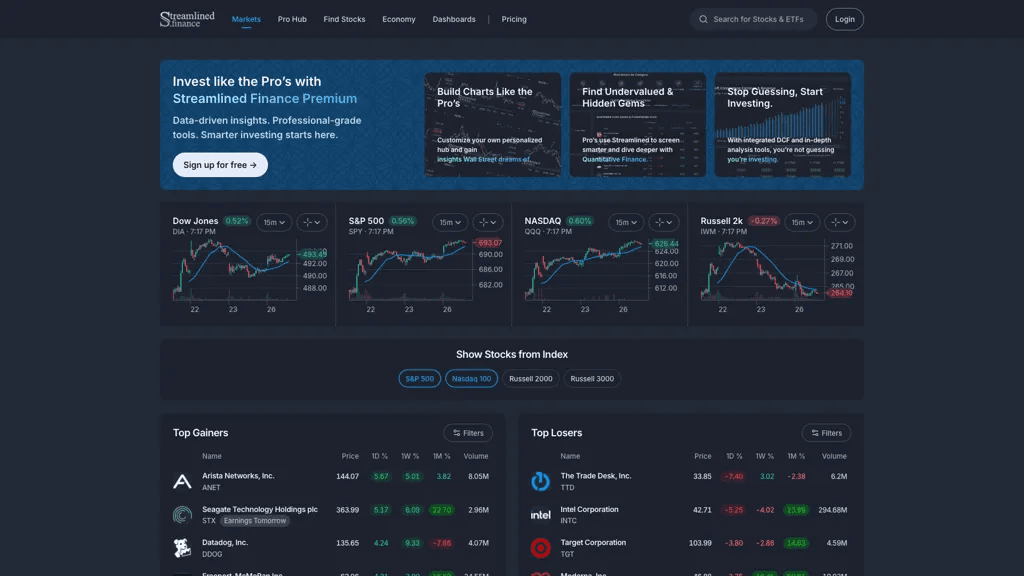This screenshot has width=1024, height=576.
Task: Click S&P 500 0.56% change badge
Action: 403,221
